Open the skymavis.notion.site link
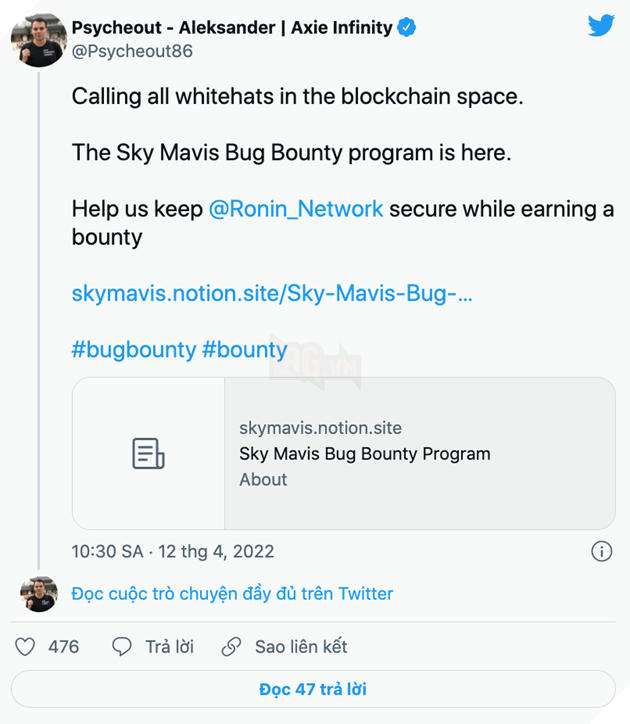Viewport: 630px width, 724px height. coord(272,294)
